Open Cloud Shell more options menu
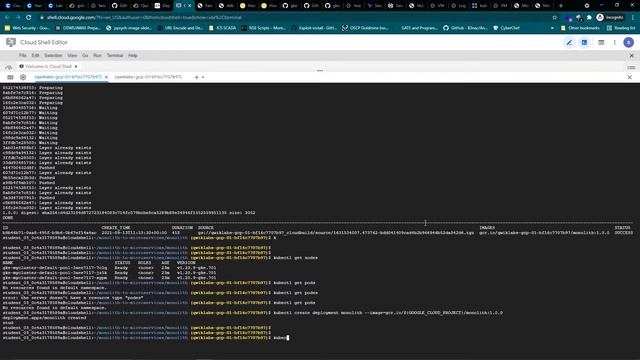 [615, 42]
